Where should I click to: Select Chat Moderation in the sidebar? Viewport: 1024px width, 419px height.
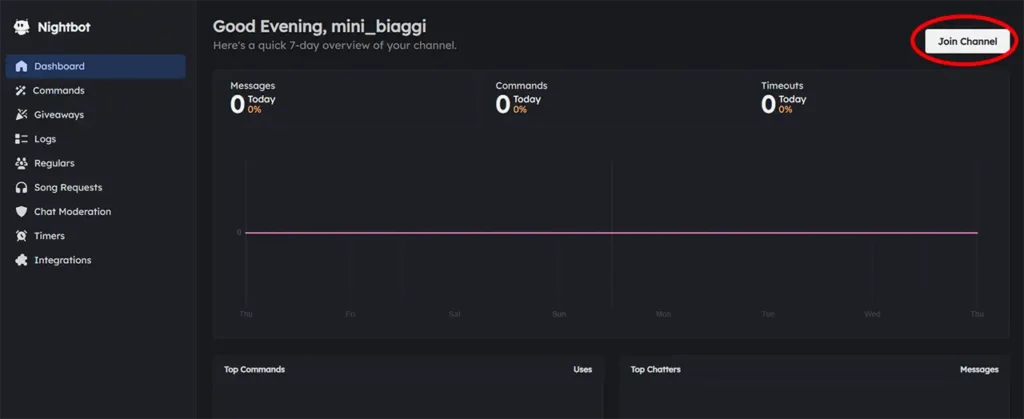pyautogui.click(x=95, y=211)
